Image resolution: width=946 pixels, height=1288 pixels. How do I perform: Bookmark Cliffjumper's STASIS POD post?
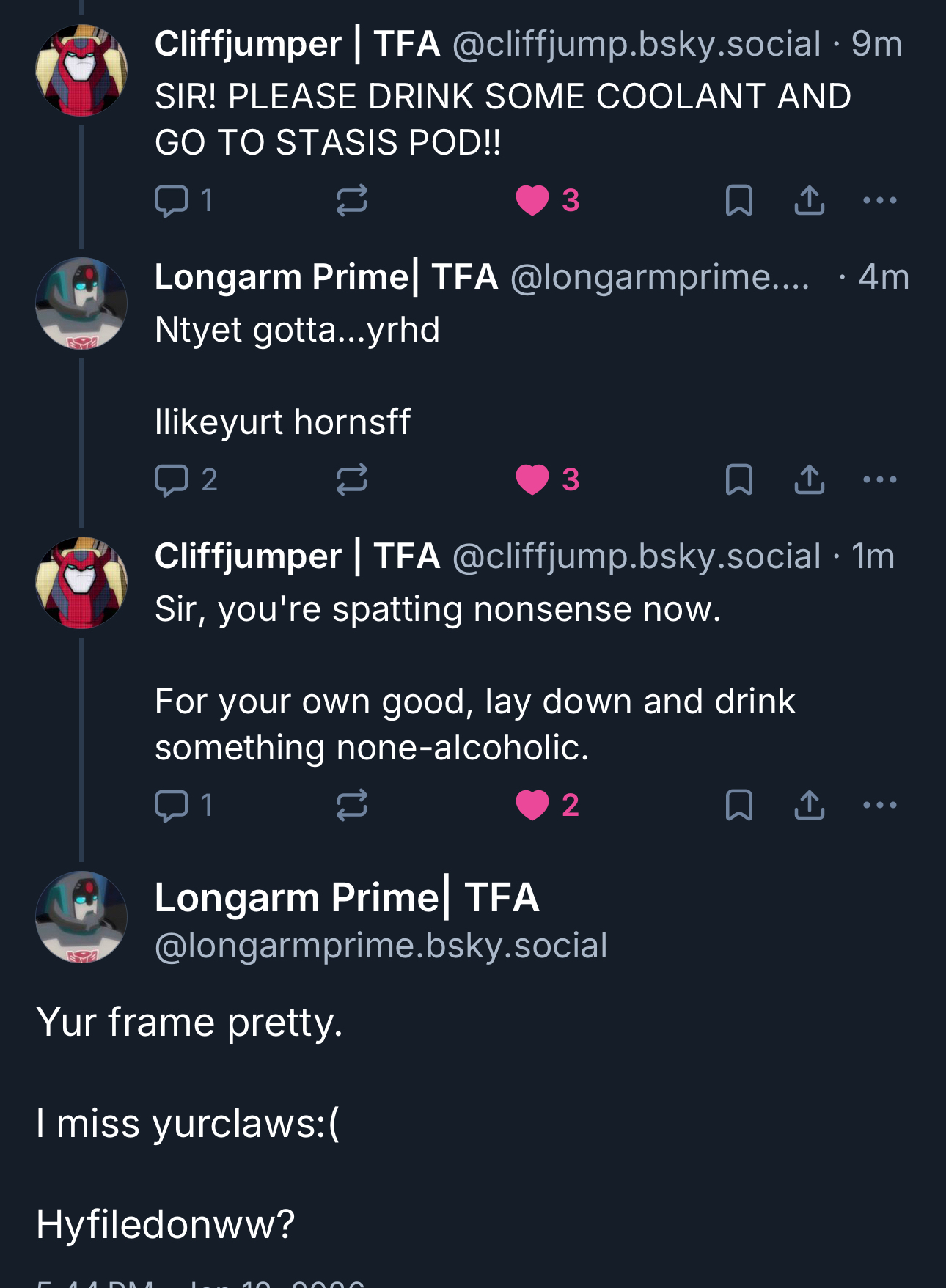738,200
